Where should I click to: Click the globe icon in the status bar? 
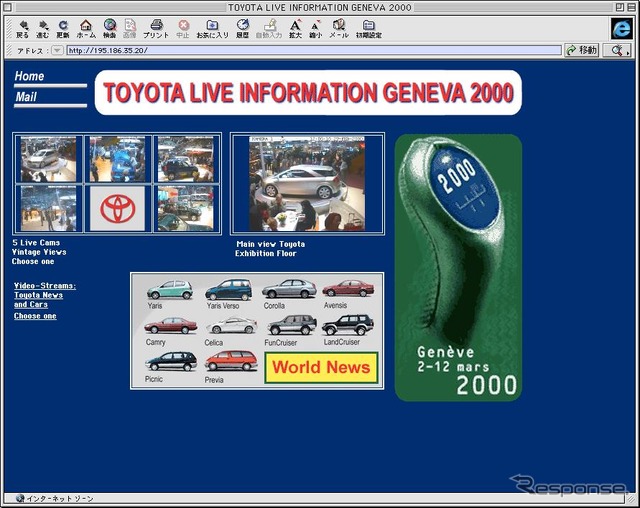click(x=20, y=498)
